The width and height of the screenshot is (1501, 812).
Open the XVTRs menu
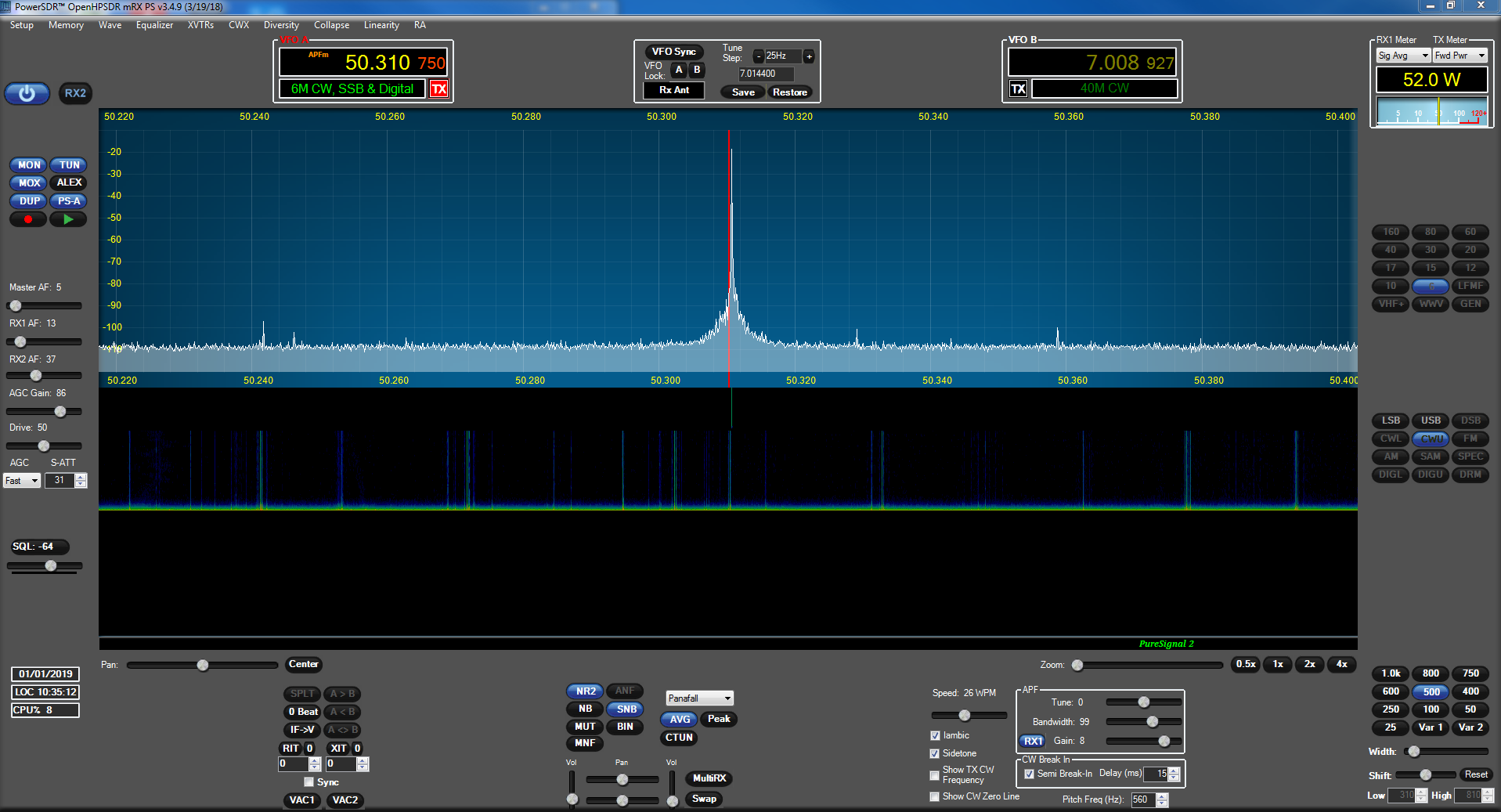click(200, 25)
